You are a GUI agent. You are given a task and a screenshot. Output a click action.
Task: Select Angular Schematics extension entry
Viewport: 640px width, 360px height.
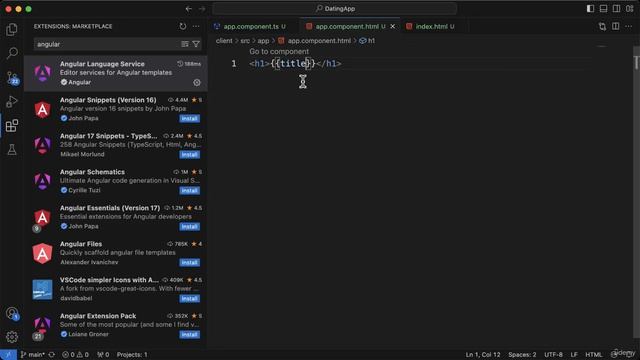point(116,181)
